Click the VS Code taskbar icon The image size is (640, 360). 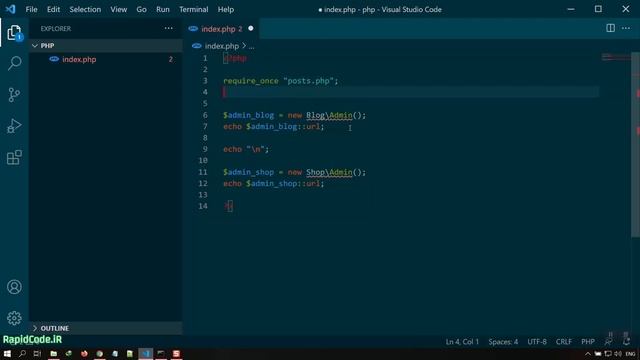[x=145, y=353]
